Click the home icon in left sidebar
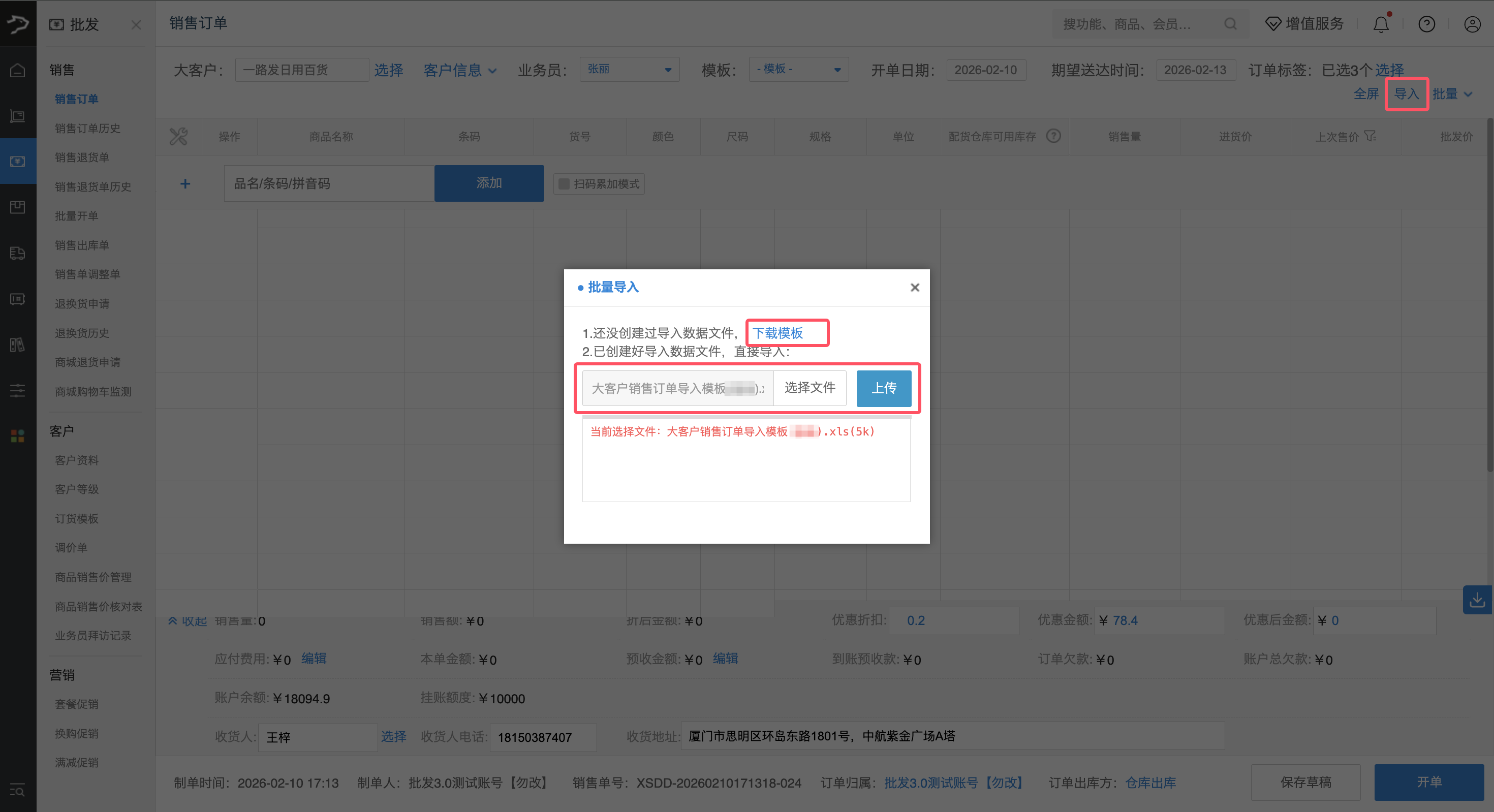This screenshot has height=812, width=1494. tap(17, 71)
